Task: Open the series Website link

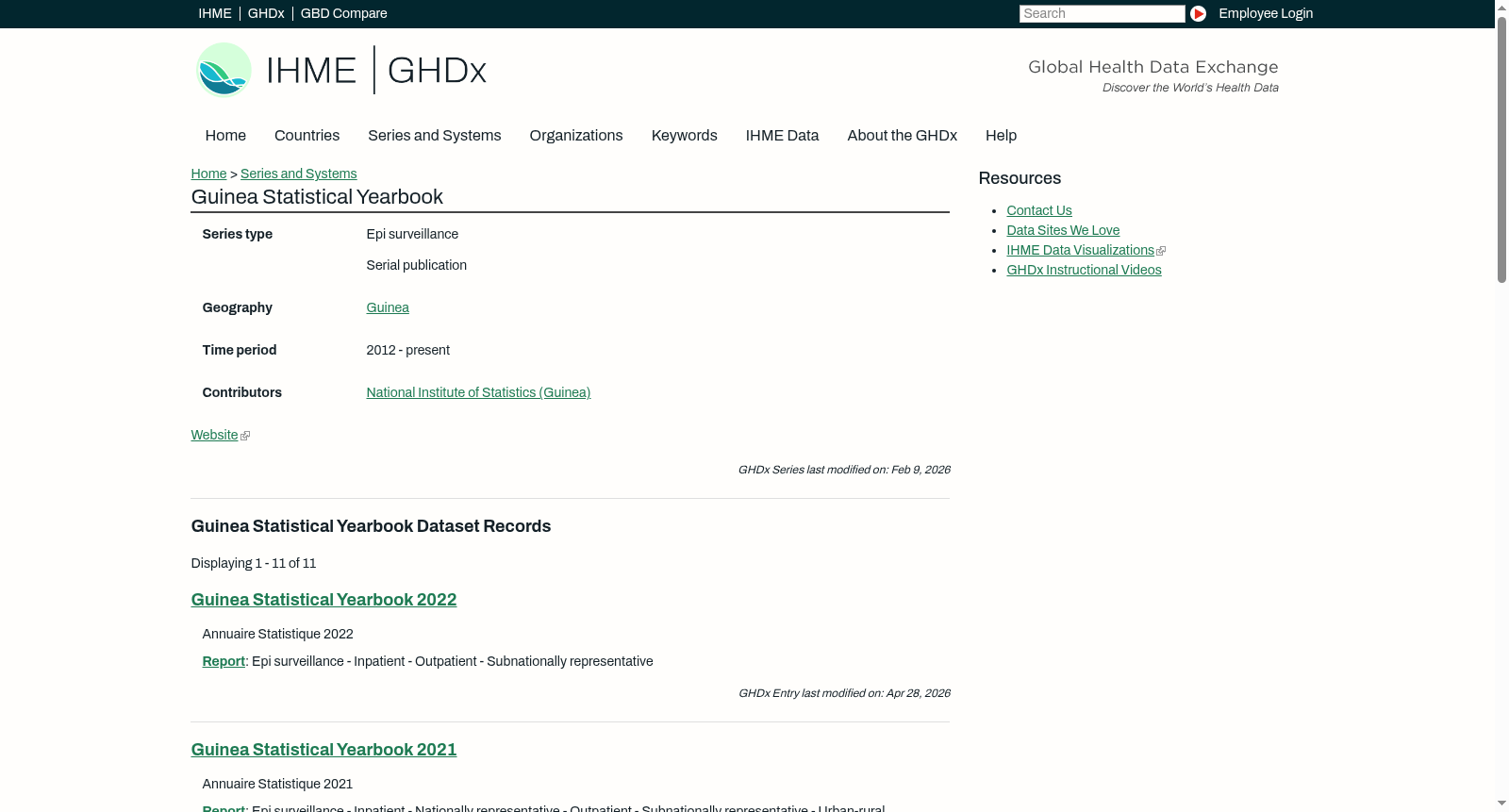Action: click(x=214, y=435)
